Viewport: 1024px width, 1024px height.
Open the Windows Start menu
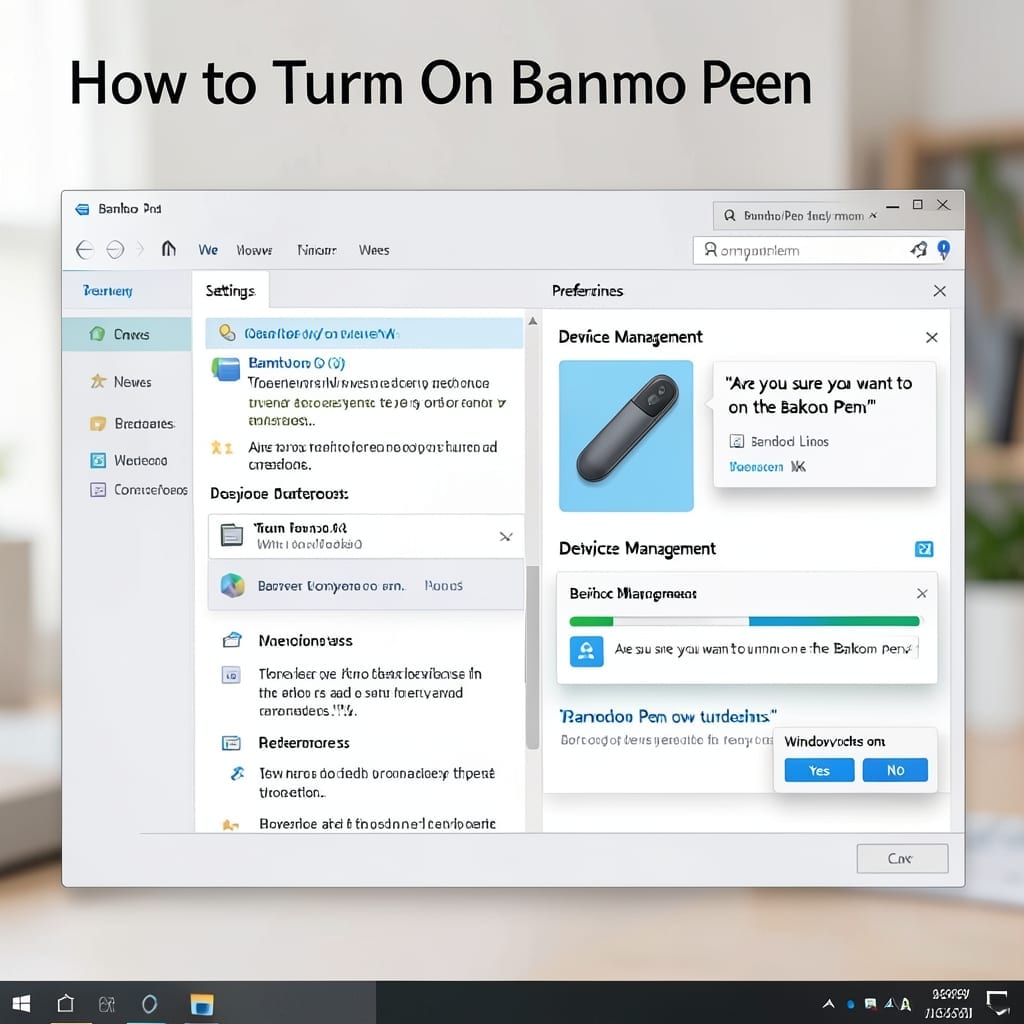[22, 1004]
